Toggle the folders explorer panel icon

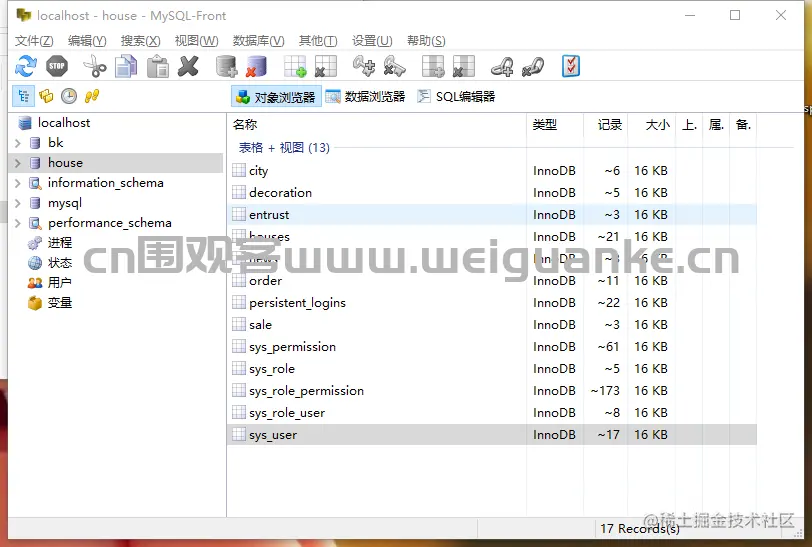click(46, 96)
